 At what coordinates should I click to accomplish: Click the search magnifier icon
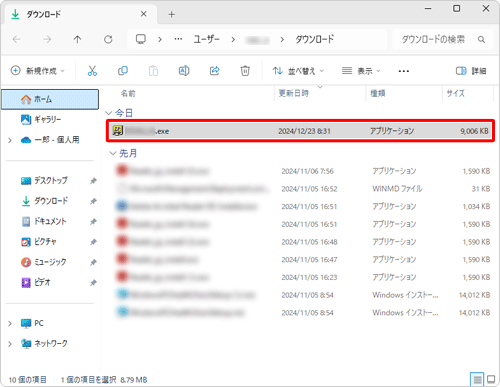pyautogui.click(x=481, y=39)
